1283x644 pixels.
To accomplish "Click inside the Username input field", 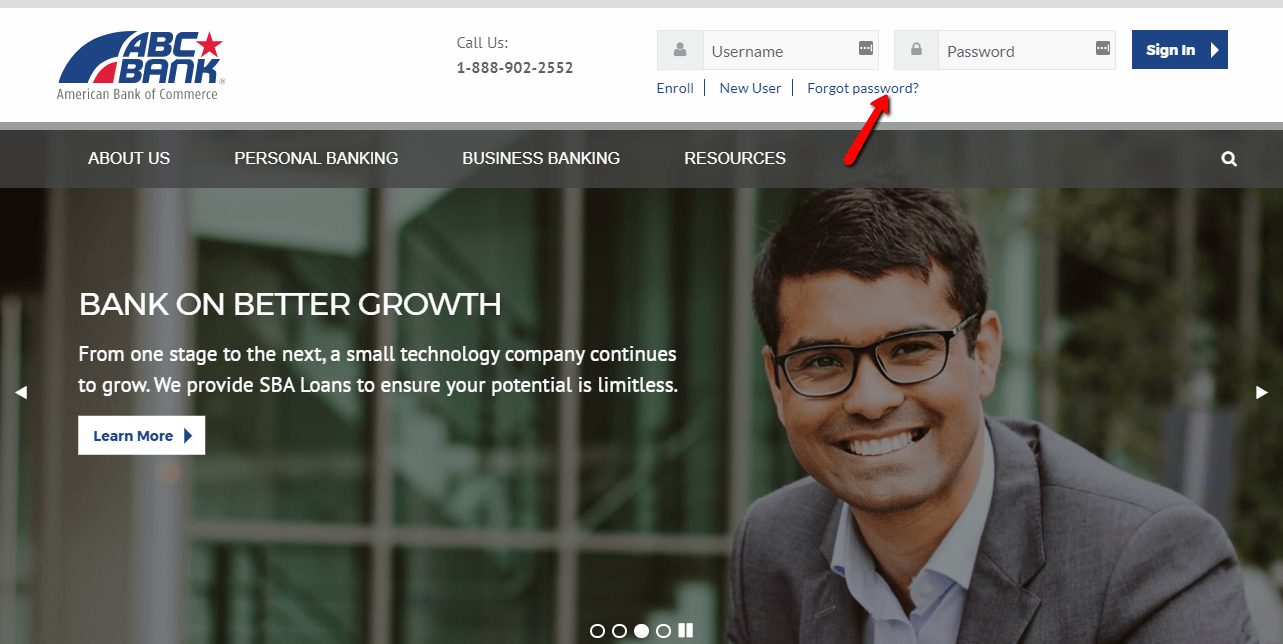I will tap(780, 50).
